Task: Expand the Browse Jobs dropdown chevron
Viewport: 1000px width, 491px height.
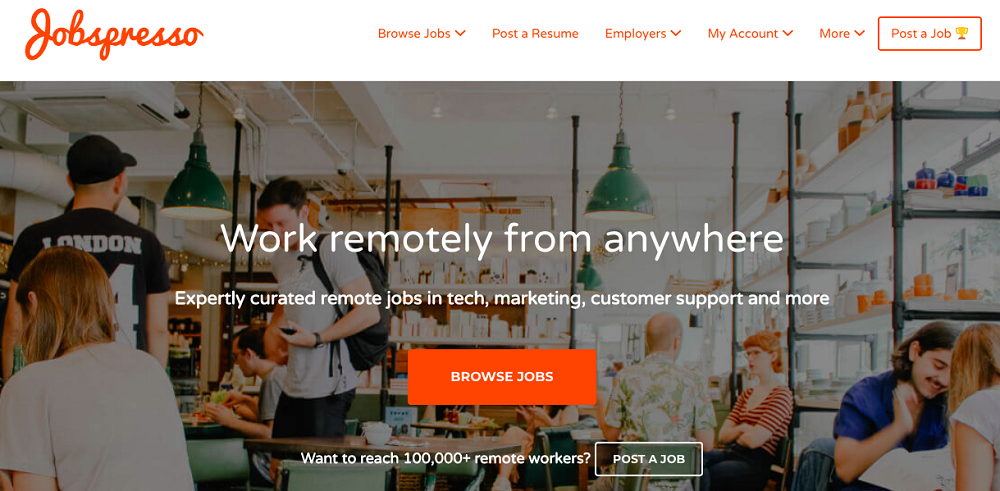Action: point(460,33)
